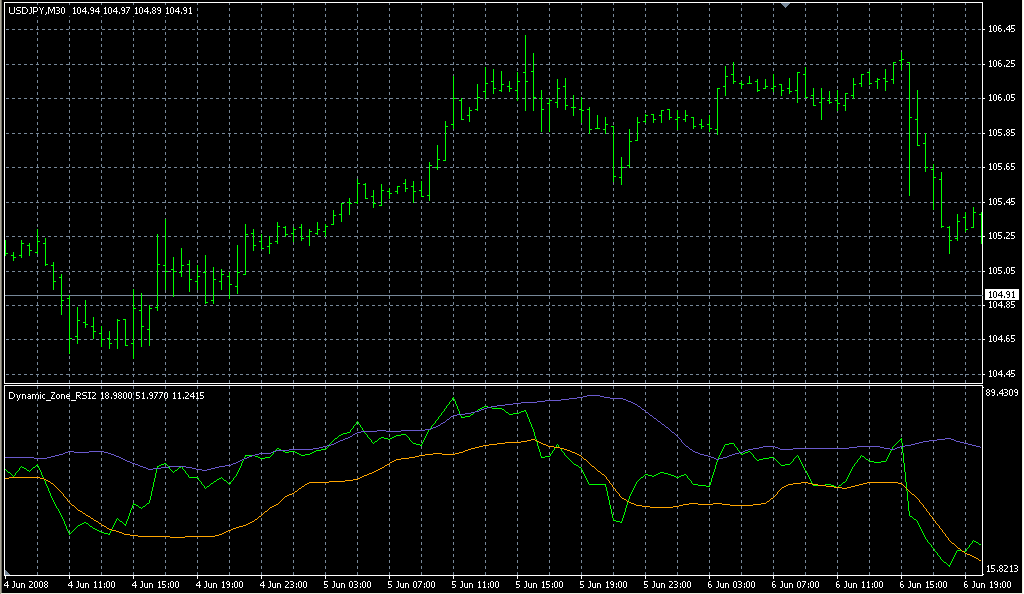Click the chart shift triangle marker at top
Image resolution: width=1024 pixels, height=594 pixels.
pyautogui.click(x=786, y=5)
